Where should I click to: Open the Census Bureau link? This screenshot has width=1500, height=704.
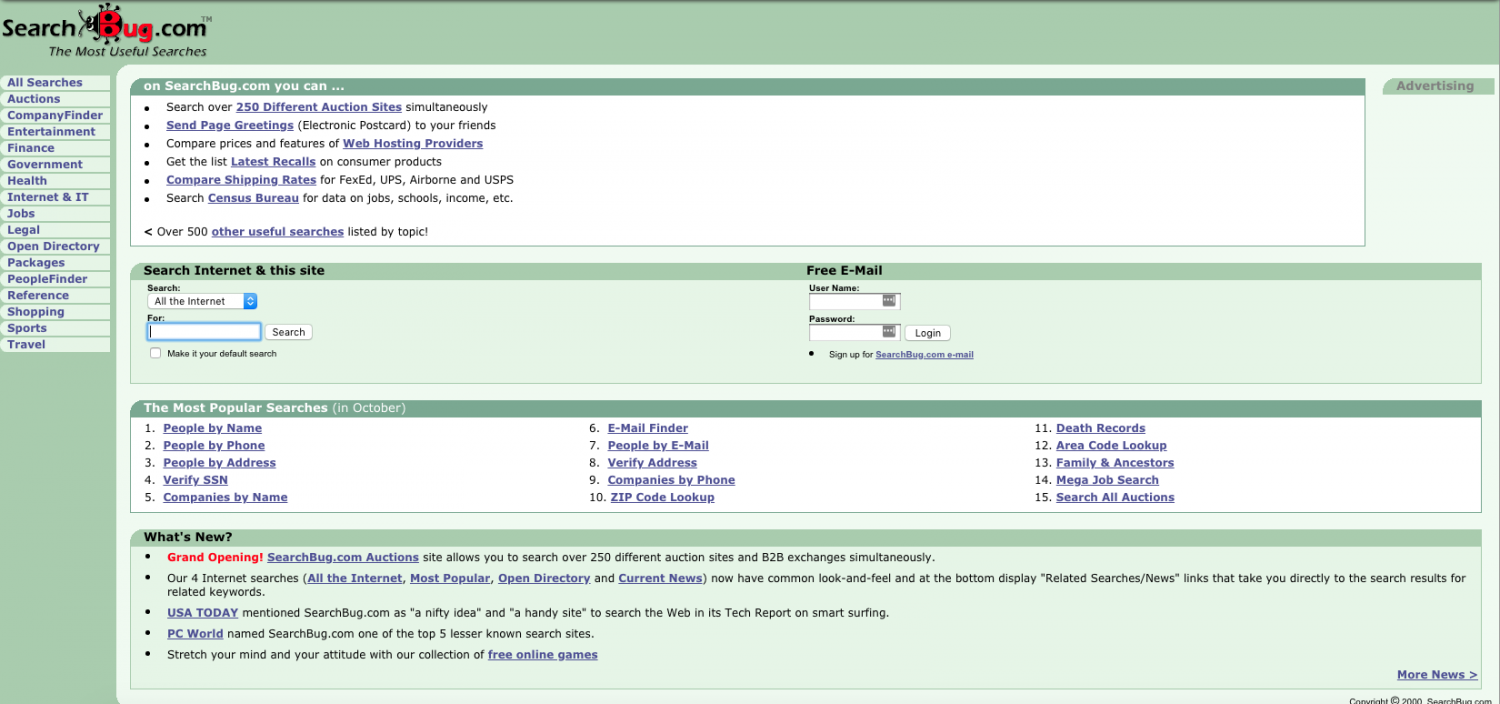[253, 198]
